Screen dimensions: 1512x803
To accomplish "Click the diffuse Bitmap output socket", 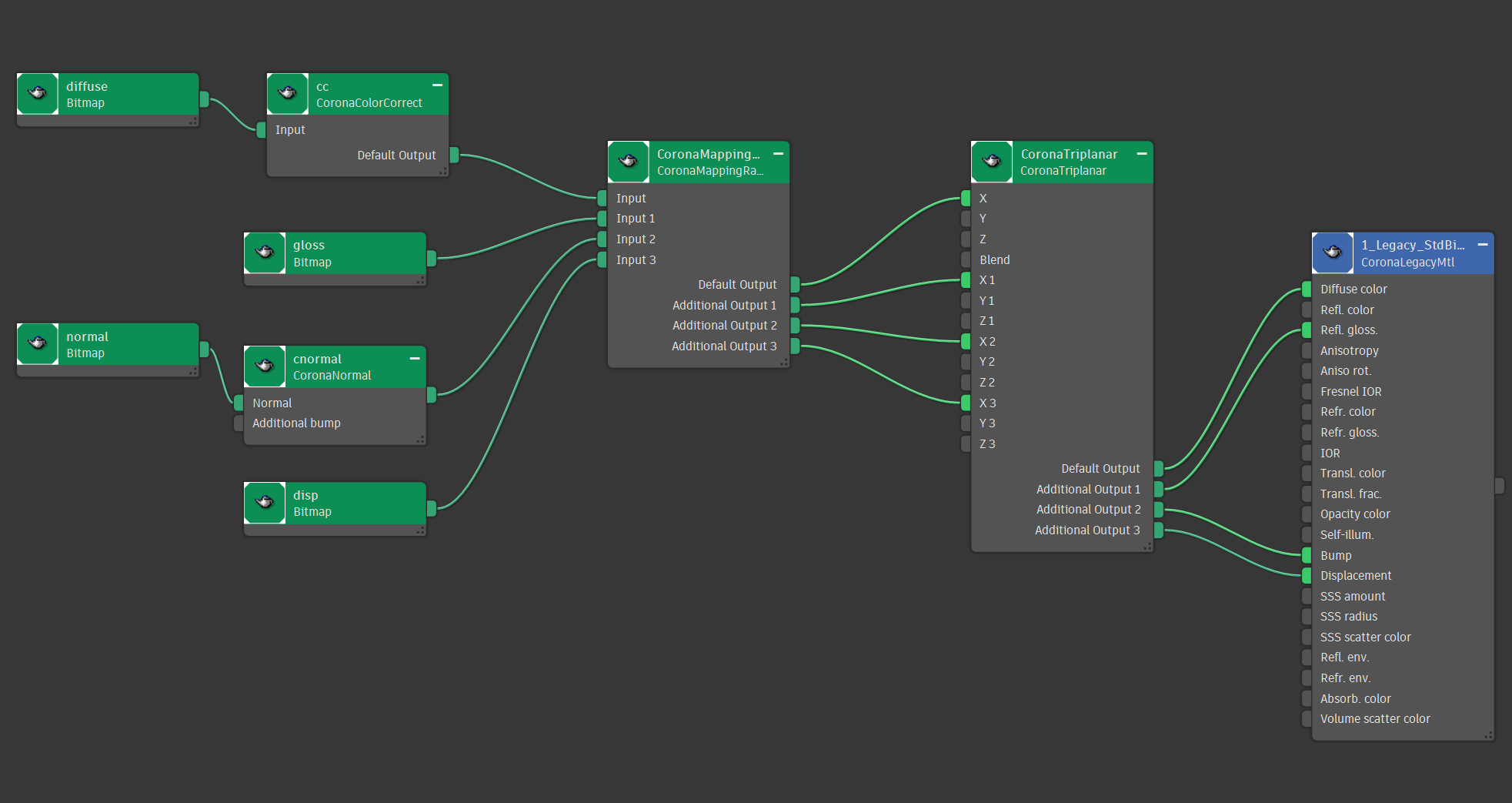I will pos(204,99).
